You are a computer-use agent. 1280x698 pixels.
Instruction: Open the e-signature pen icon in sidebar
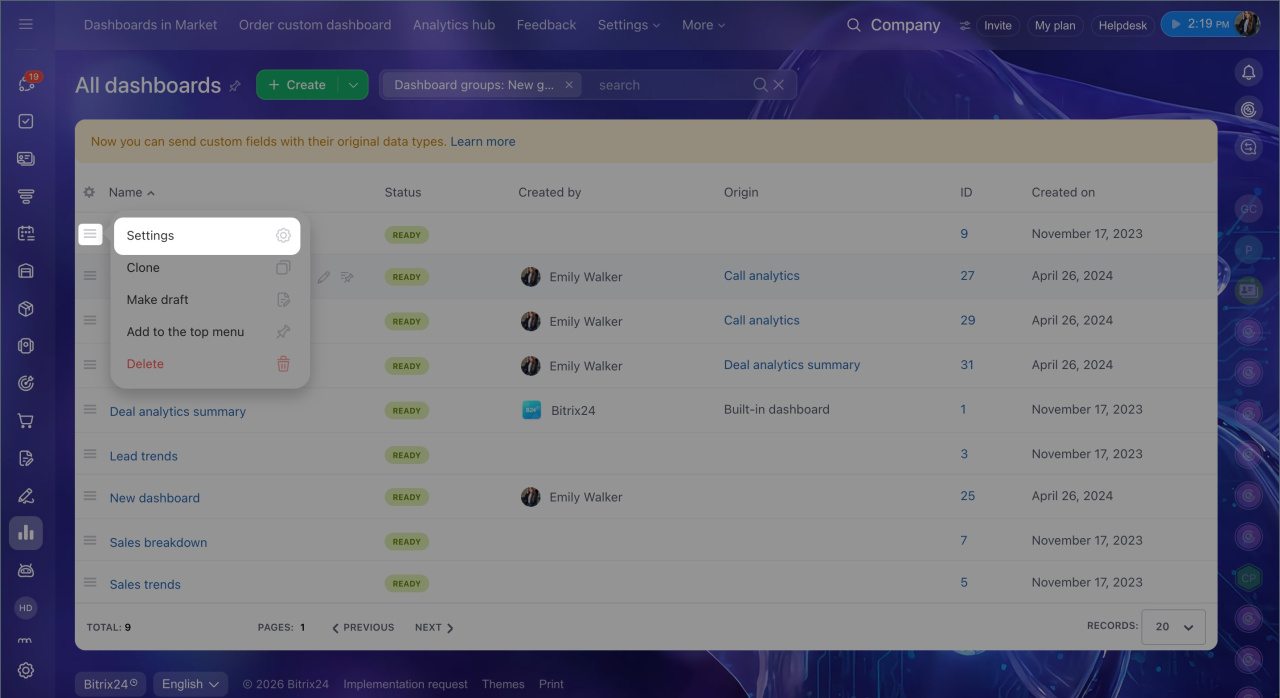click(26, 496)
